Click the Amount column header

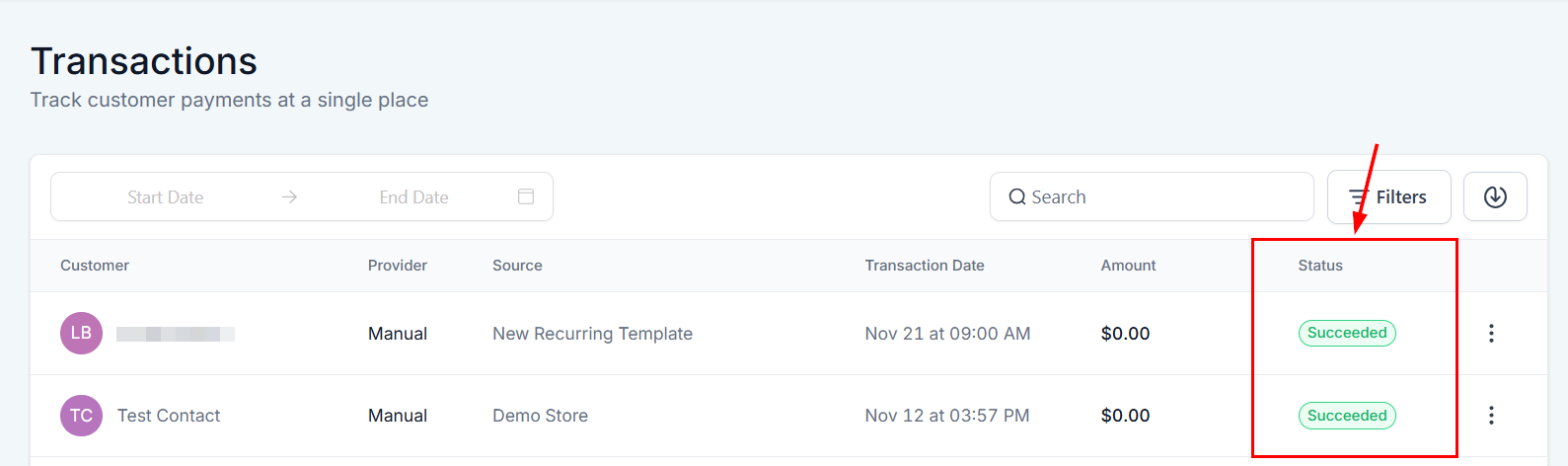pos(1128,266)
